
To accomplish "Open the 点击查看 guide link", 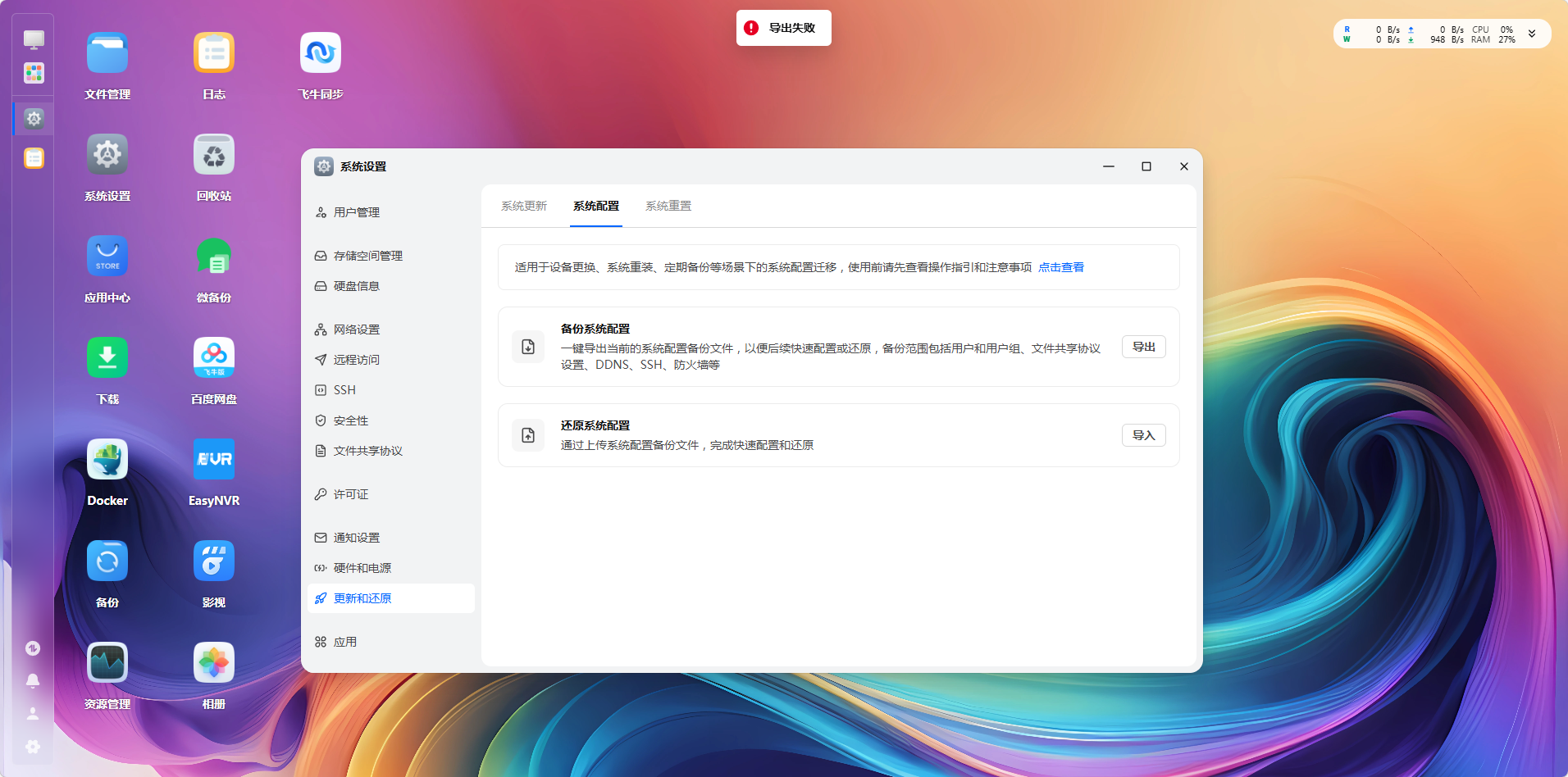I will point(1061,267).
